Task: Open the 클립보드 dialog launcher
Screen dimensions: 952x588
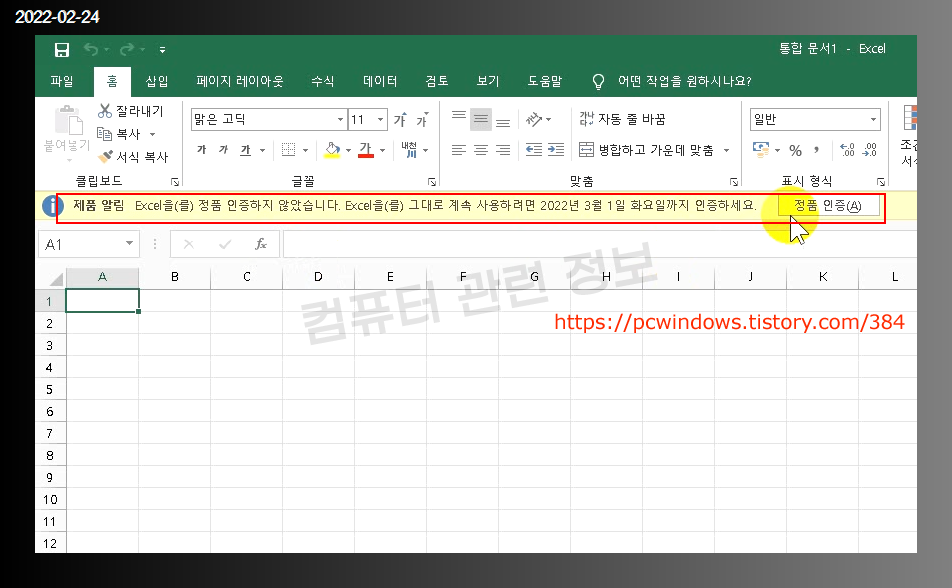Action: tap(175, 182)
